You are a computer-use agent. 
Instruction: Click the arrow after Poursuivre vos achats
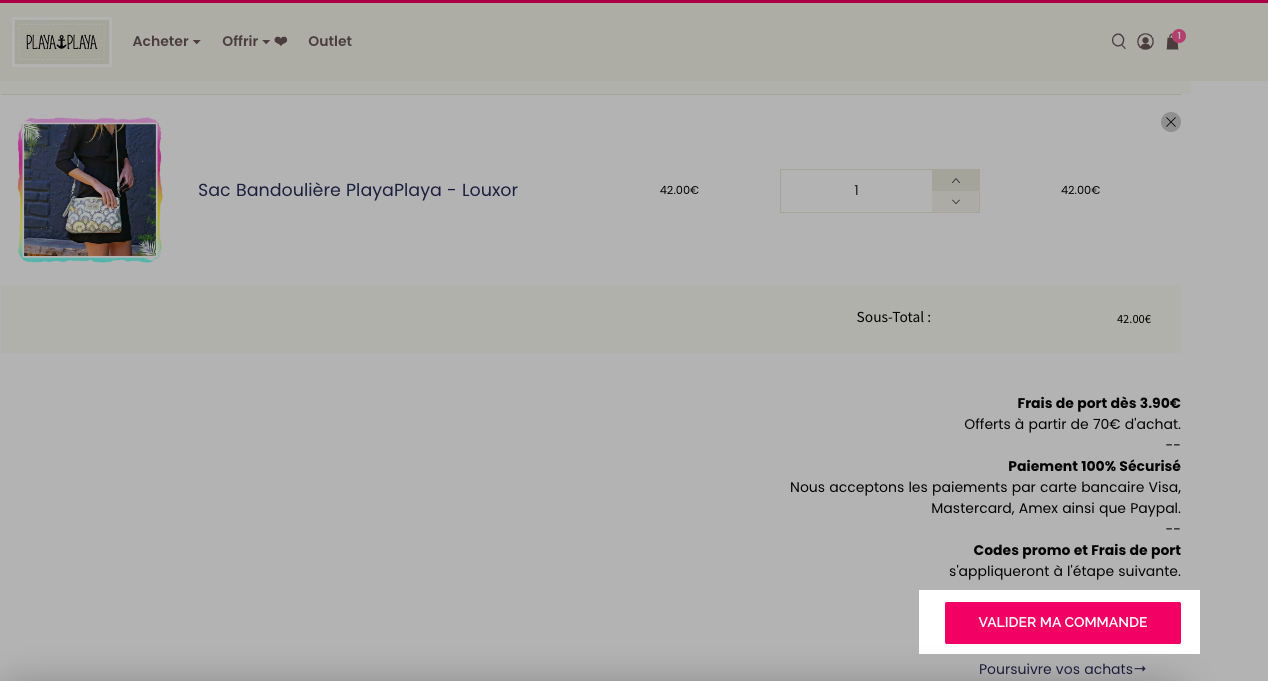[x=1140, y=669]
